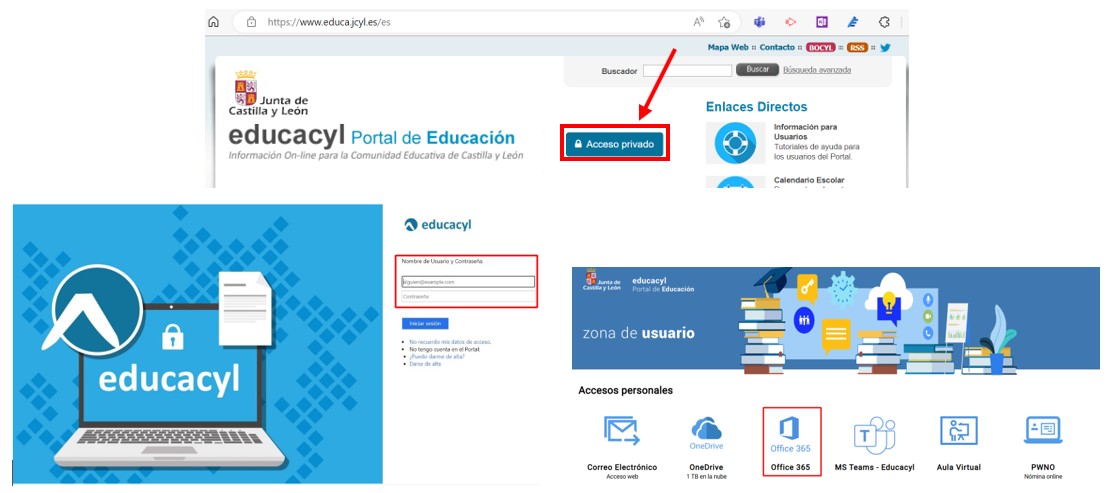Click the BOCYL badge
This screenshot has height=493, width=1109.
point(820,47)
